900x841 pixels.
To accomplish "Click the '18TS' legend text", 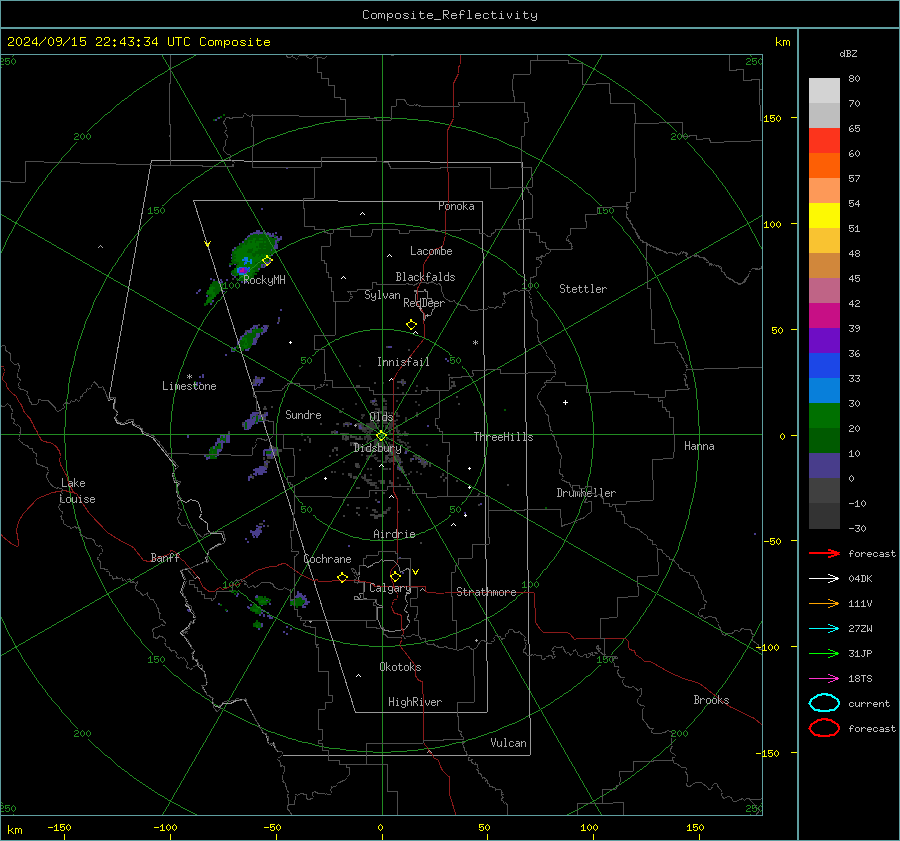I will 860,679.
